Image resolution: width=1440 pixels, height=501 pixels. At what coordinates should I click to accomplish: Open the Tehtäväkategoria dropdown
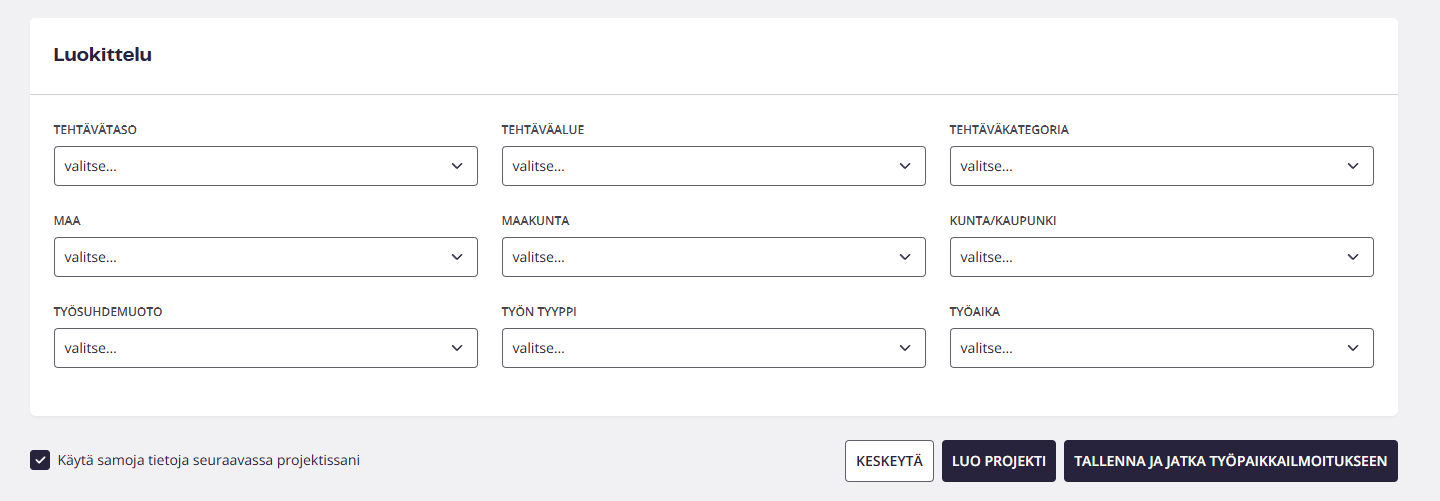[x=1161, y=166]
